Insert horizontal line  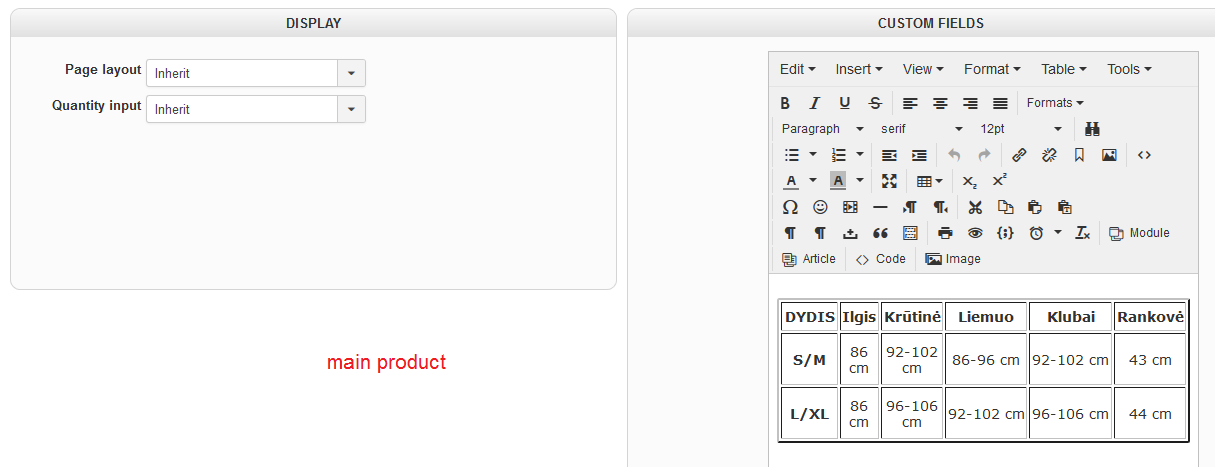click(x=880, y=207)
